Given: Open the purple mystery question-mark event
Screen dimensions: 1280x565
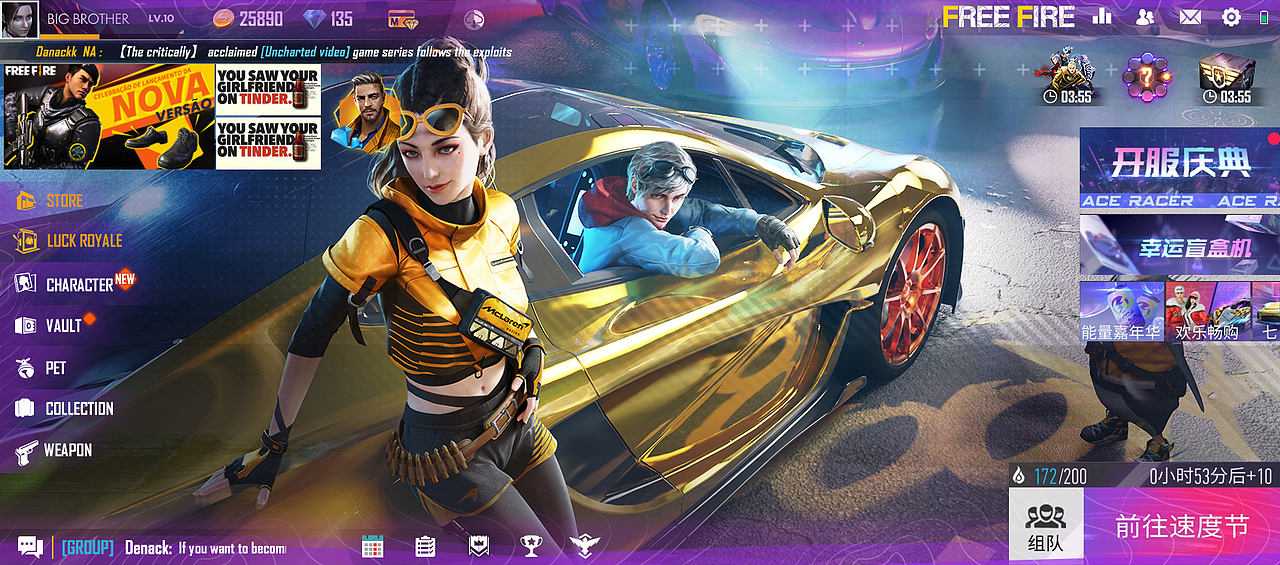Looking at the screenshot, I should click(1146, 76).
